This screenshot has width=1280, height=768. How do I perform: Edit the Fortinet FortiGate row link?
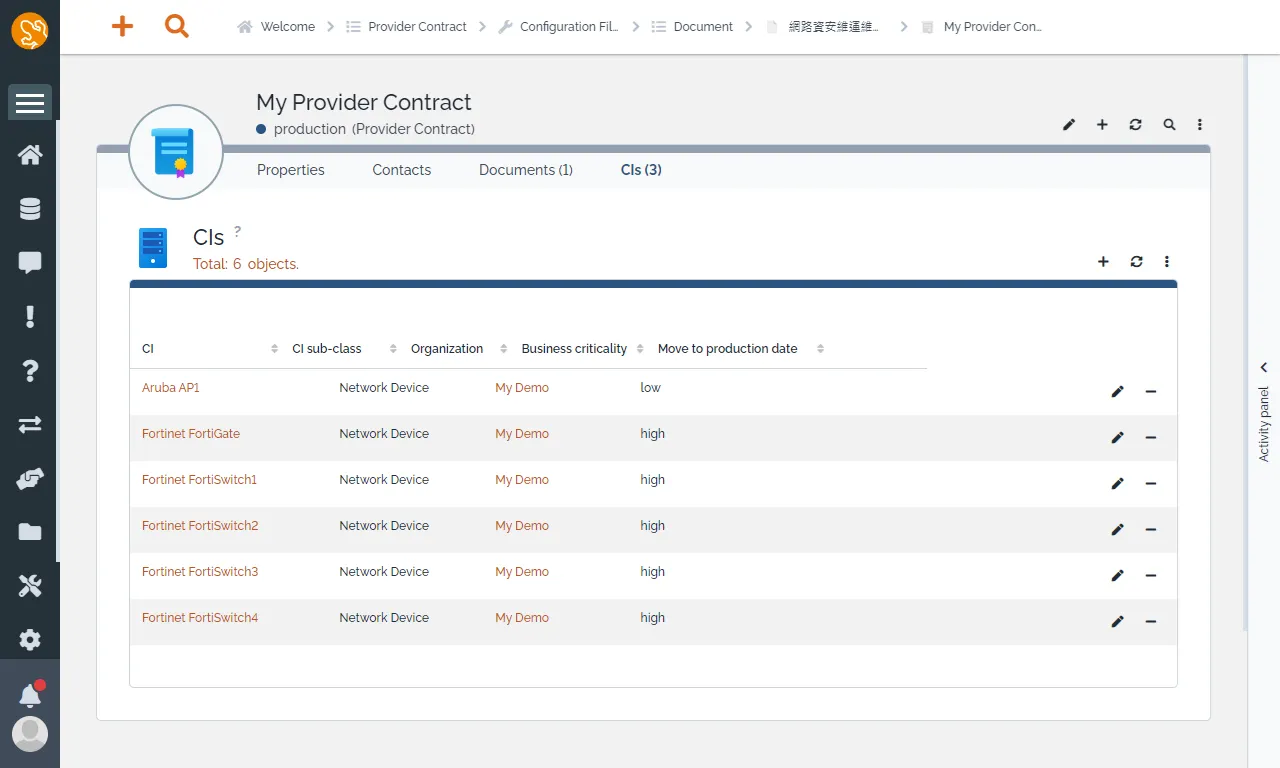(1117, 438)
